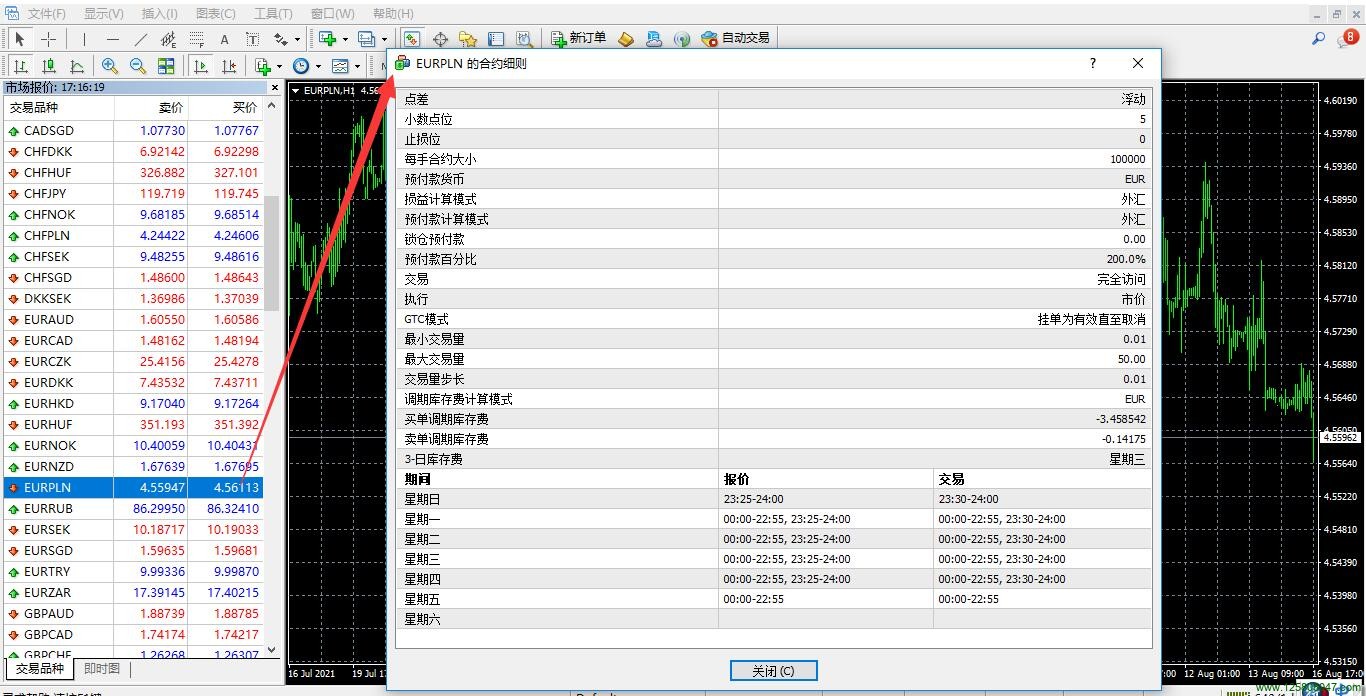Pick the horizontal line drawing tool

[112, 39]
